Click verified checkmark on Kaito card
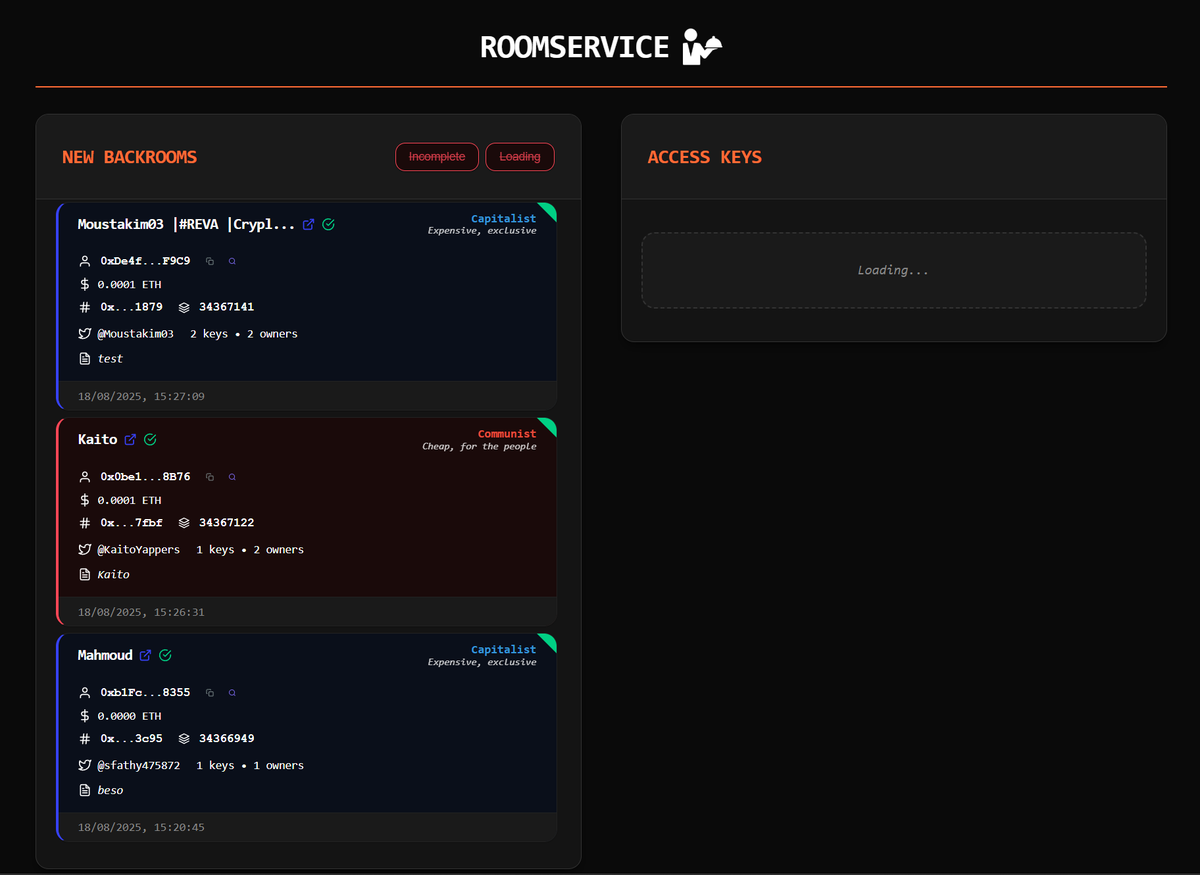 (x=150, y=439)
